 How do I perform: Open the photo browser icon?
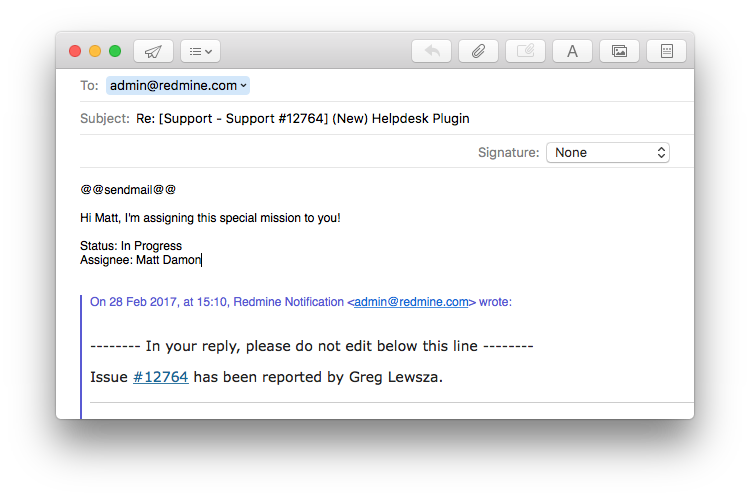[619, 51]
